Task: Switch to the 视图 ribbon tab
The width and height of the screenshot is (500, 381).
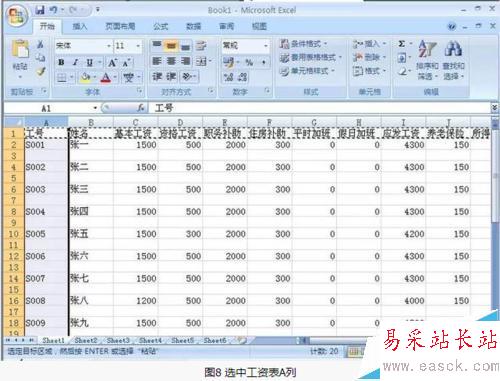Action: coord(259,26)
